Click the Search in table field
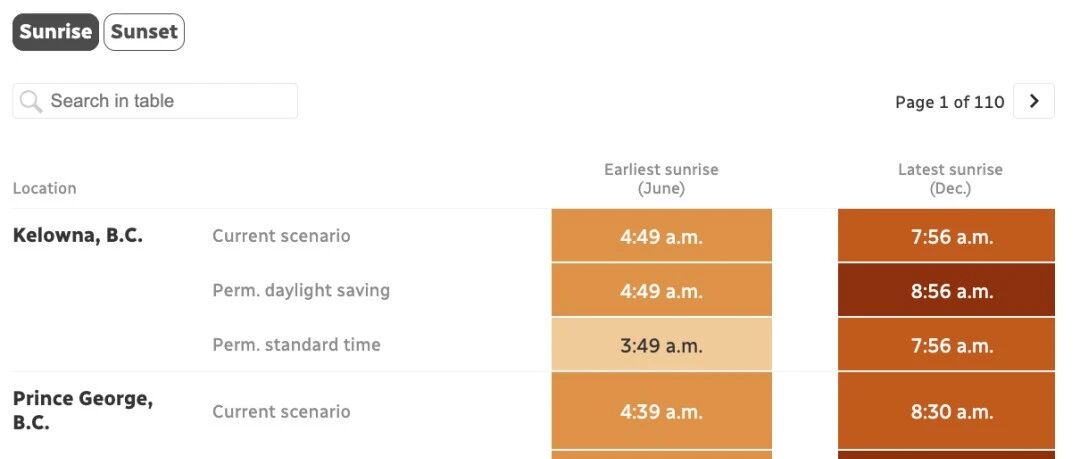Viewport: 1080px width, 459px height. [155, 101]
